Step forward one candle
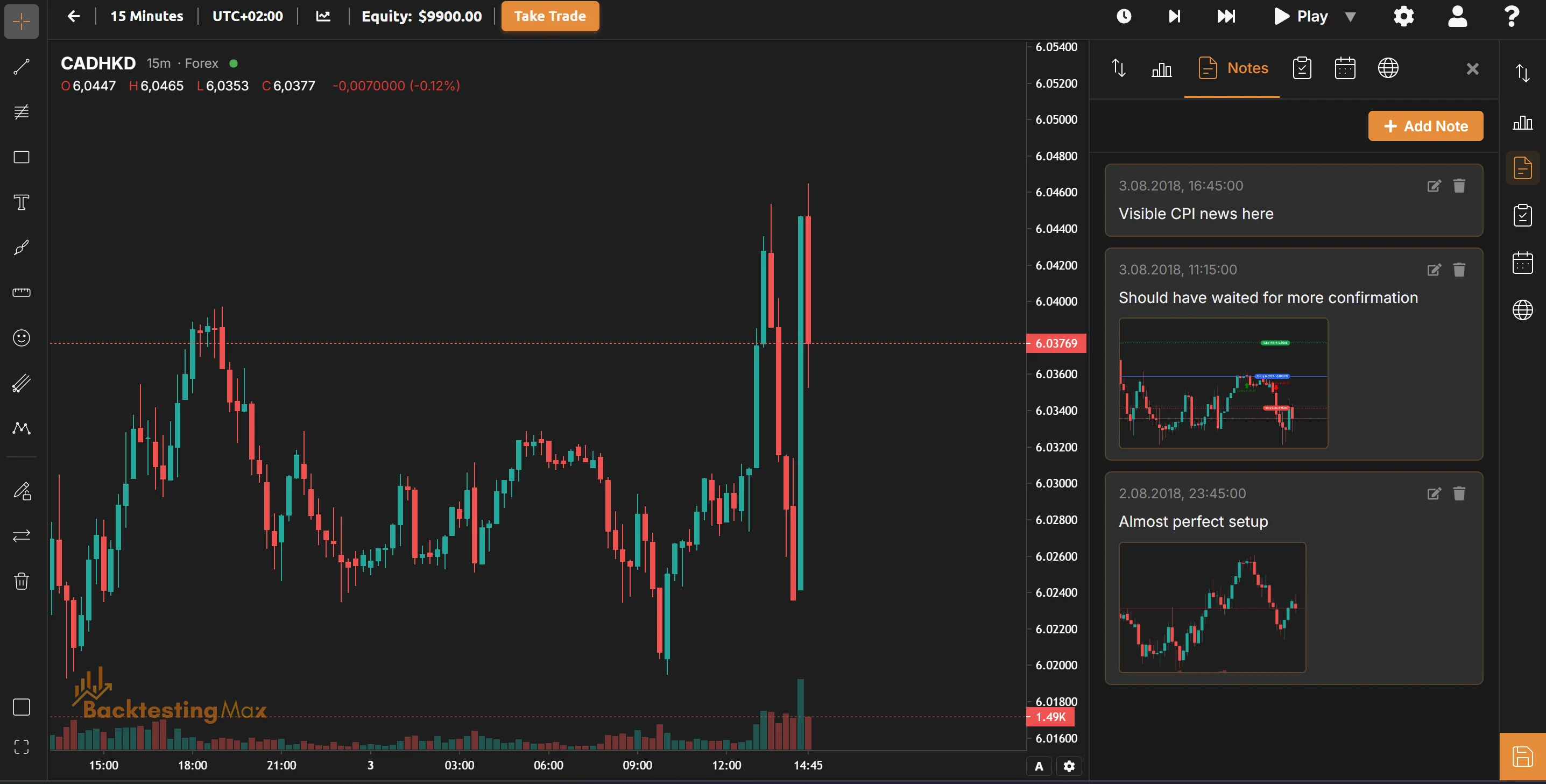The height and width of the screenshot is (784, 1546). [1175, 16]
